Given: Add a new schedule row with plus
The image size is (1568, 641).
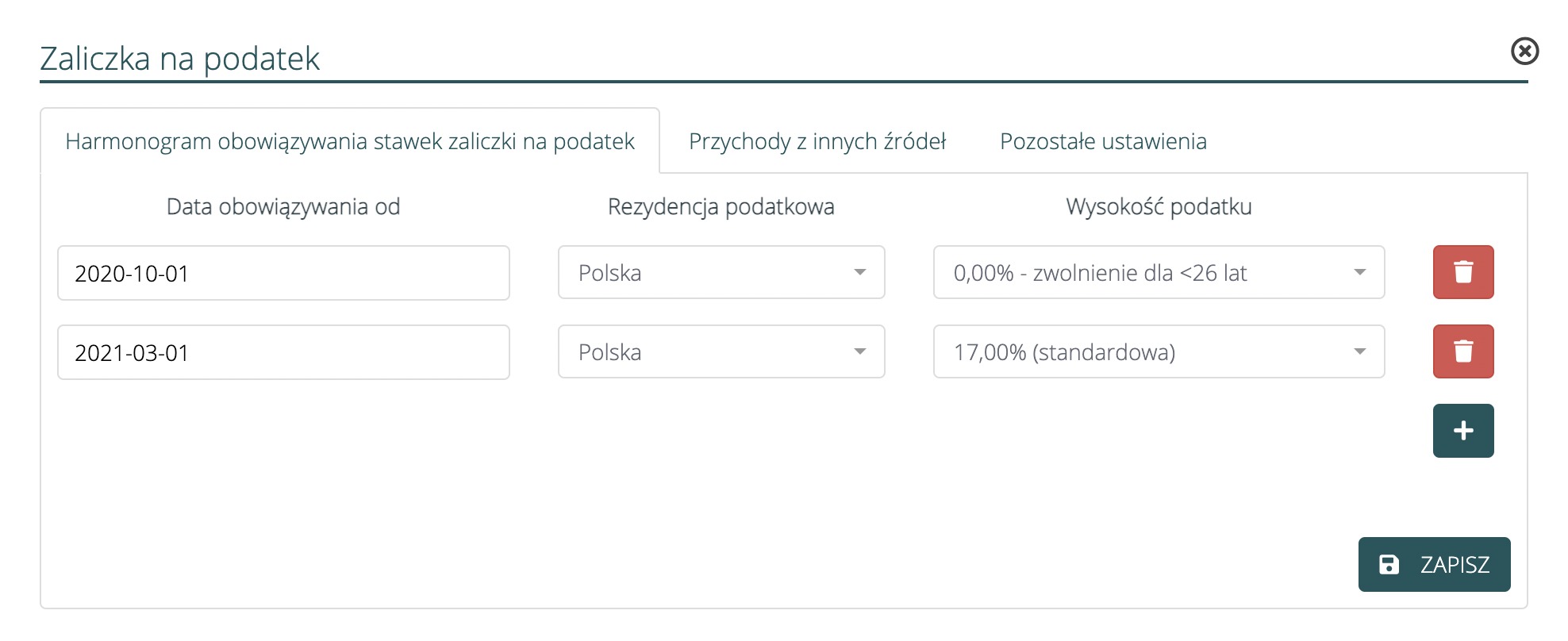Looking at the screenshot, I should click(1462, 431).
